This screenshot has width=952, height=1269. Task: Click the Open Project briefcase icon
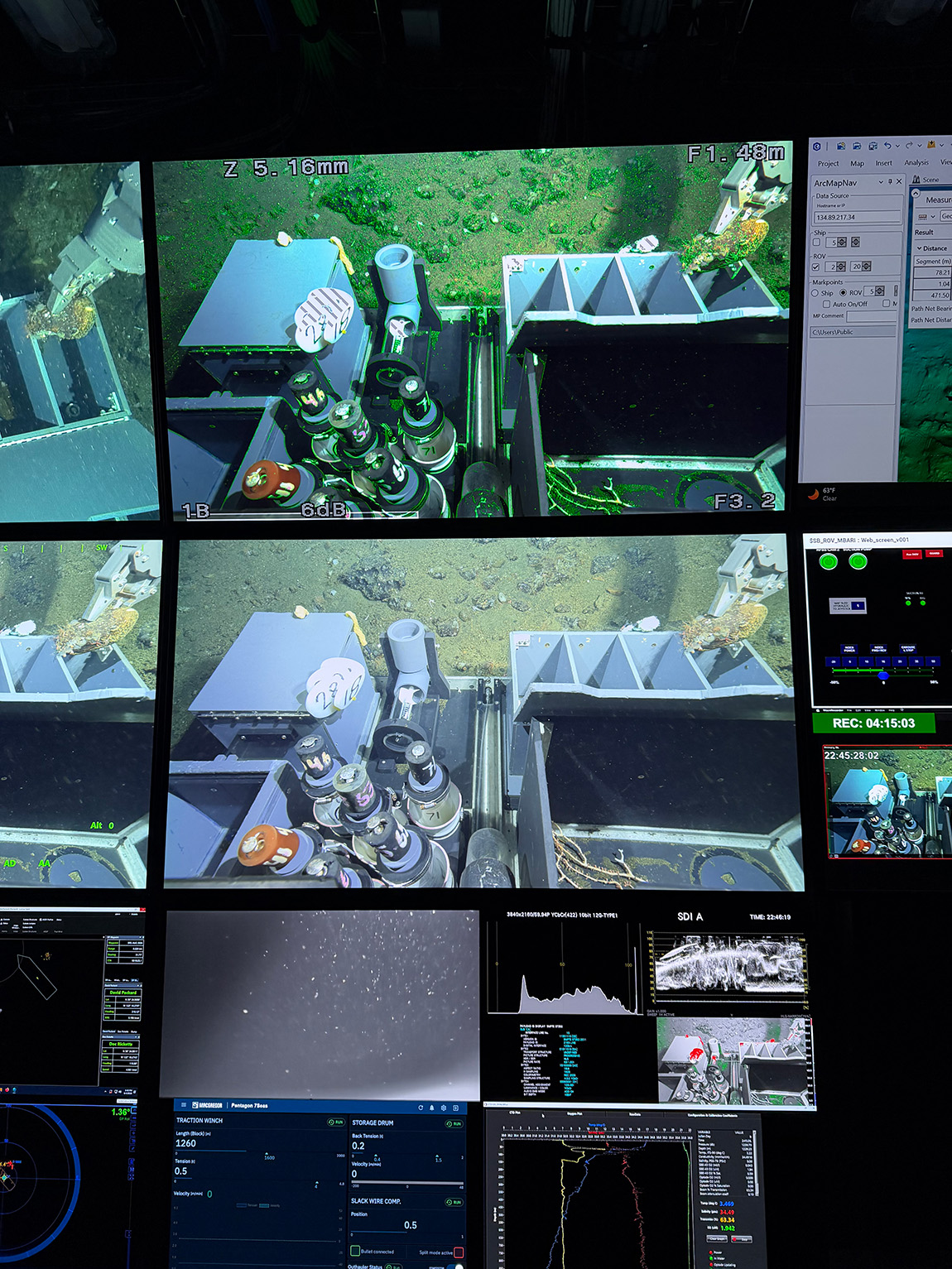pyautogui.click(x=857, y=146)
